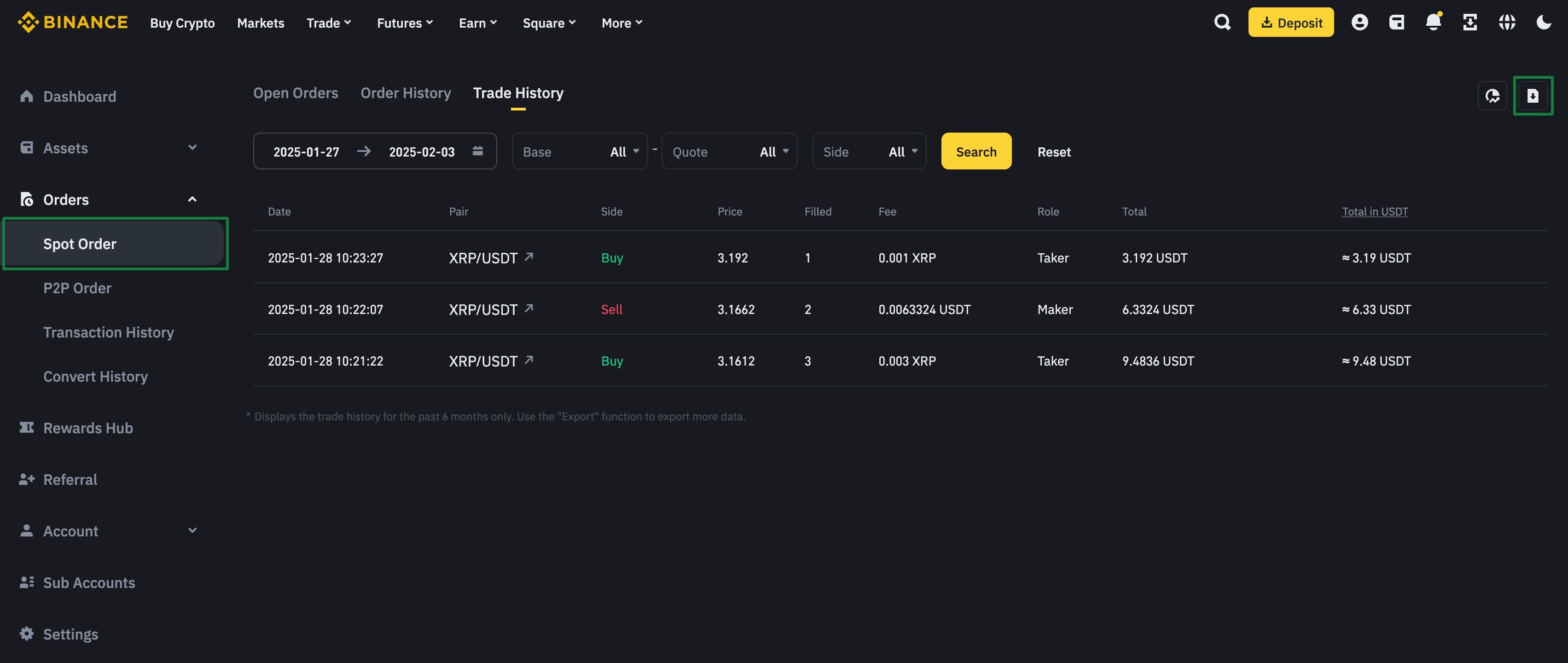
Task: Click the Deposit button
Action: click(x=1290, y=23)
